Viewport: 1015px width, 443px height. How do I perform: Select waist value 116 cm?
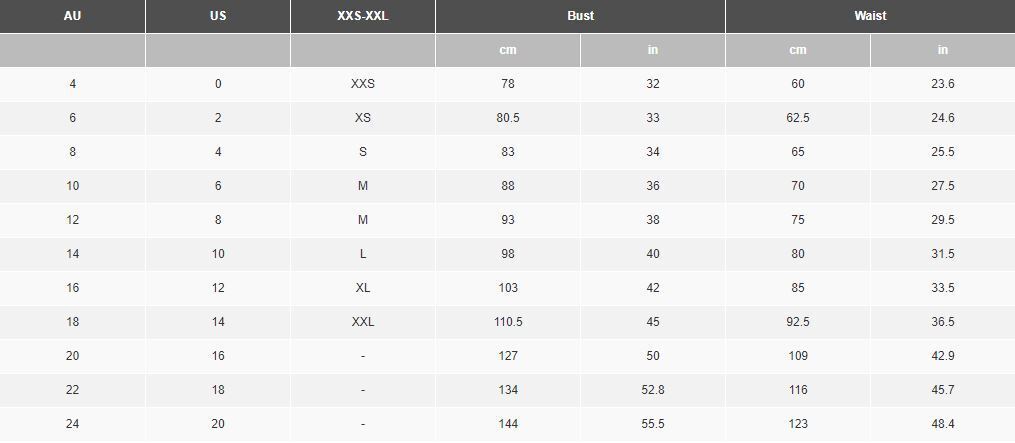[x=798, y=390]
